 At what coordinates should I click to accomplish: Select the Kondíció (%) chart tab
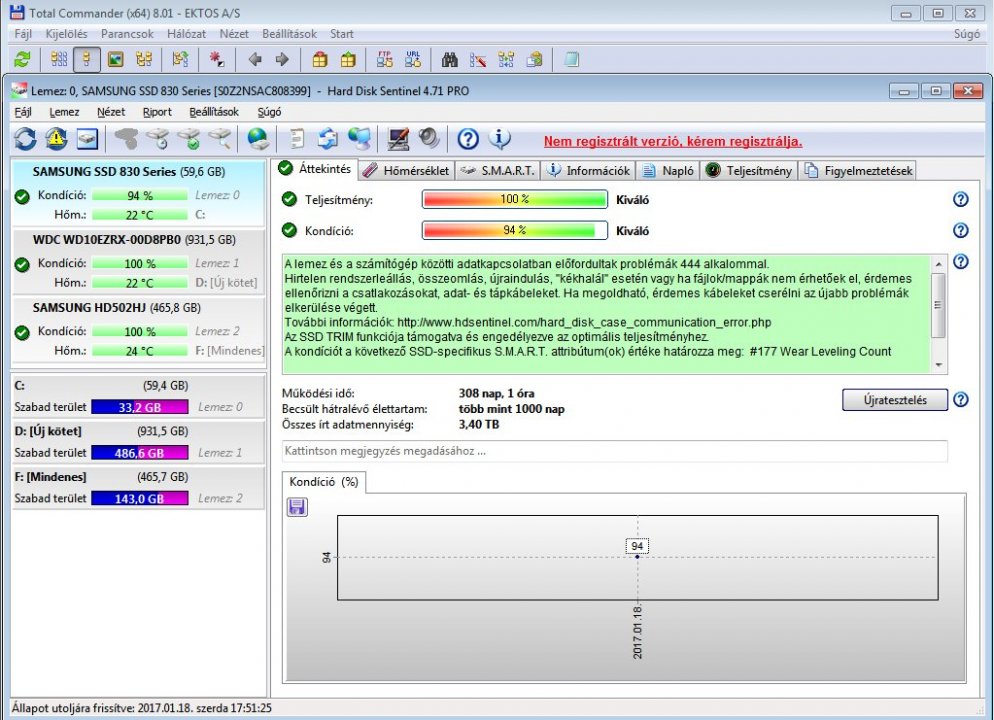323,482
